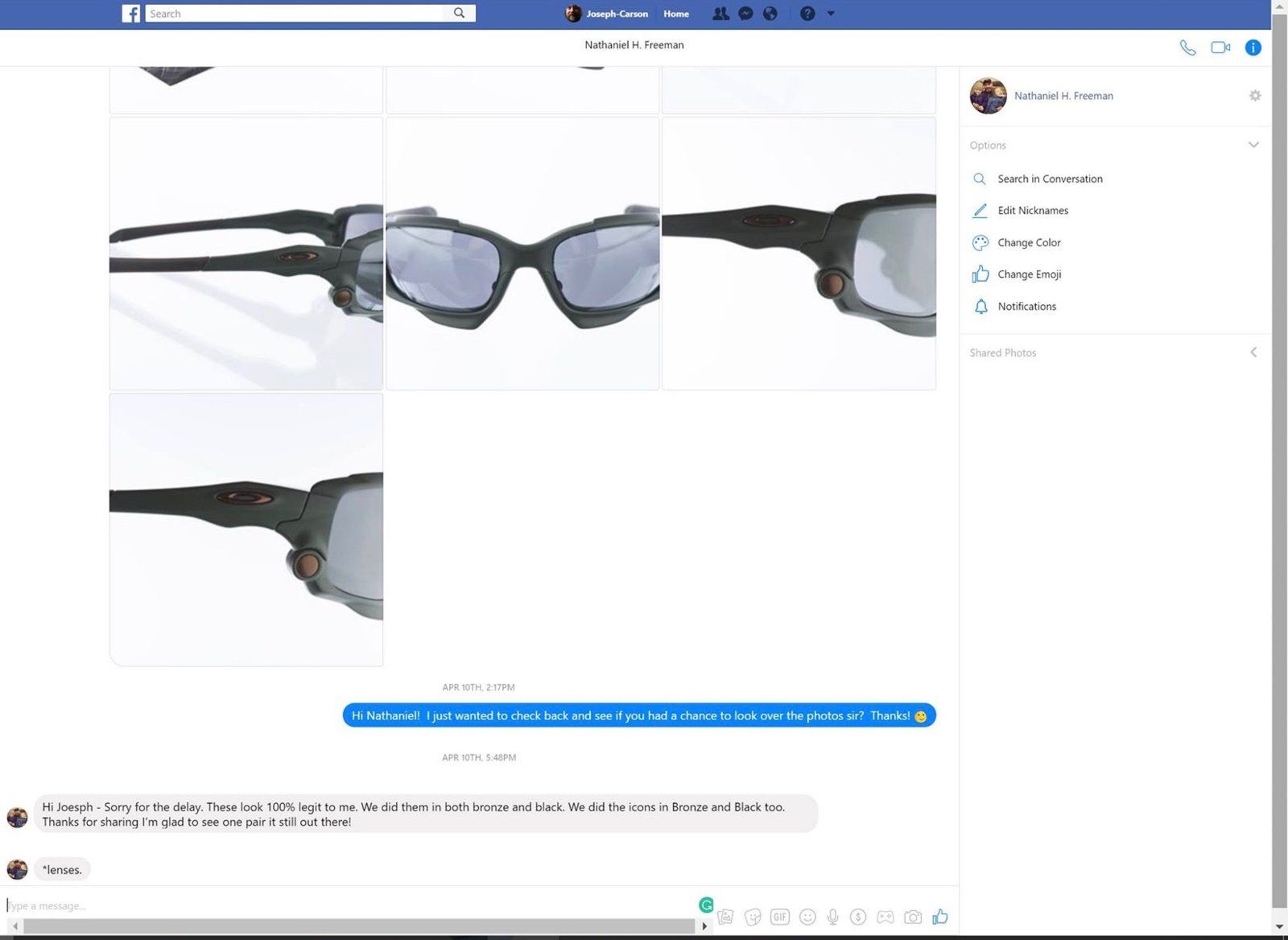
Task: Click the GIF picker icon
Action: pos(779,917)
